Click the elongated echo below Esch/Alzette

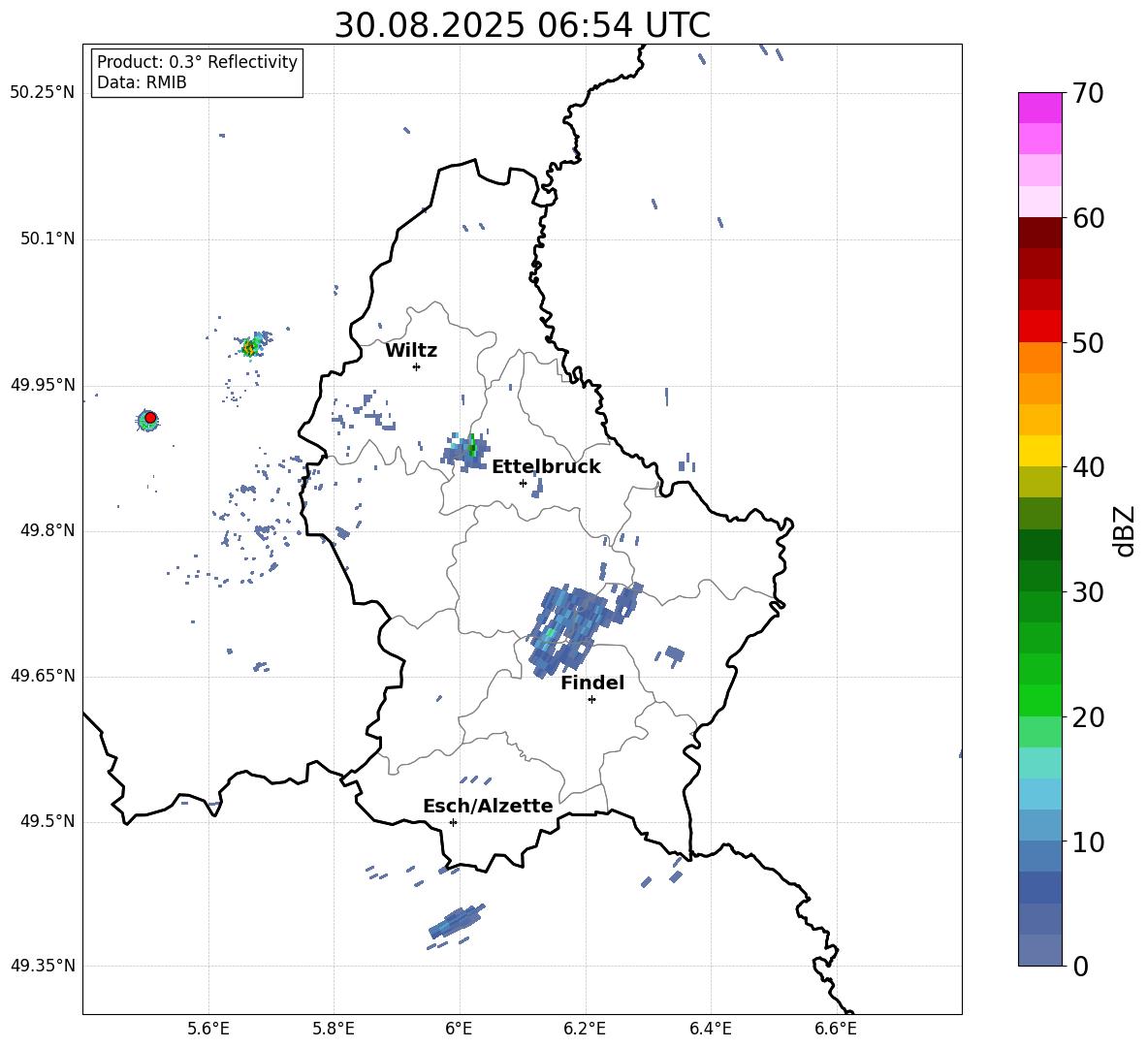456,921
